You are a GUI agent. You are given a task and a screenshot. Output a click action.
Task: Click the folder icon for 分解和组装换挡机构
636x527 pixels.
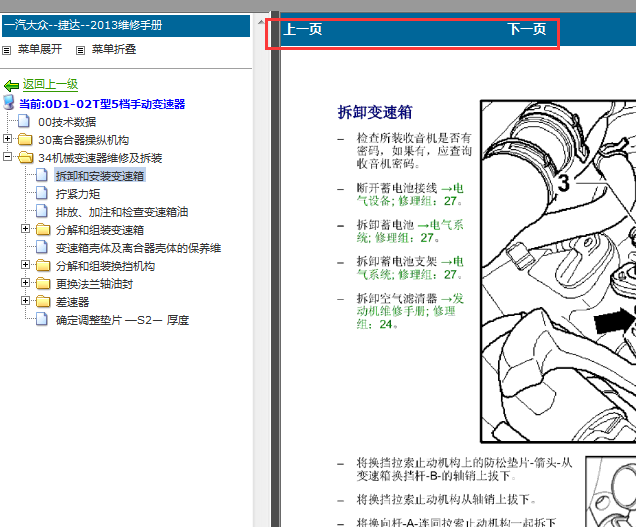43,266
